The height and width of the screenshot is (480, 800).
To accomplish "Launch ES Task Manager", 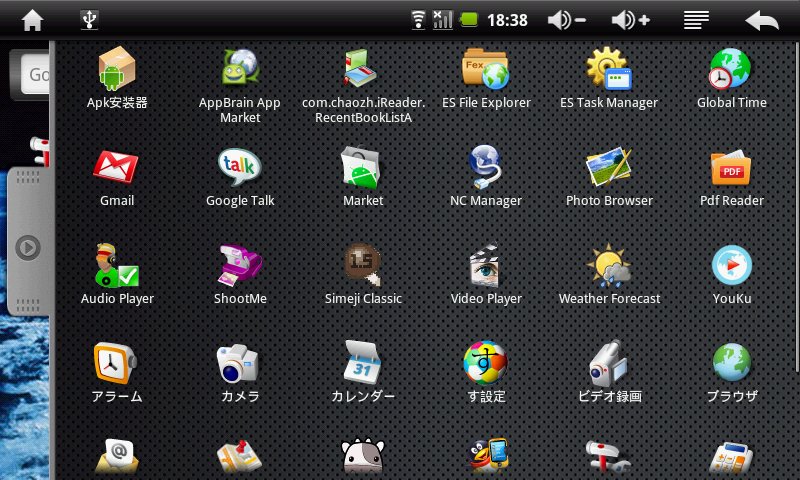I will (x=609, y=78).
